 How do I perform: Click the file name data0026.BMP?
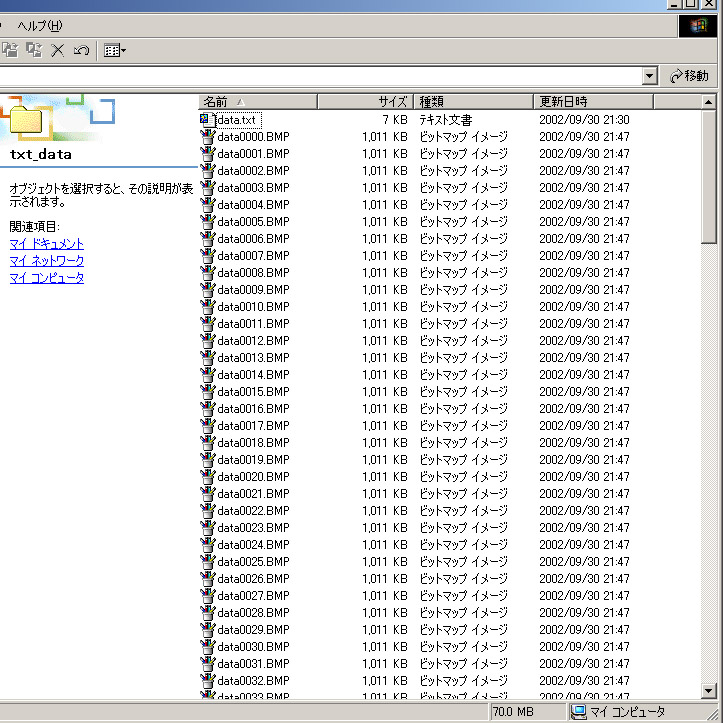(x=253, y=579)
